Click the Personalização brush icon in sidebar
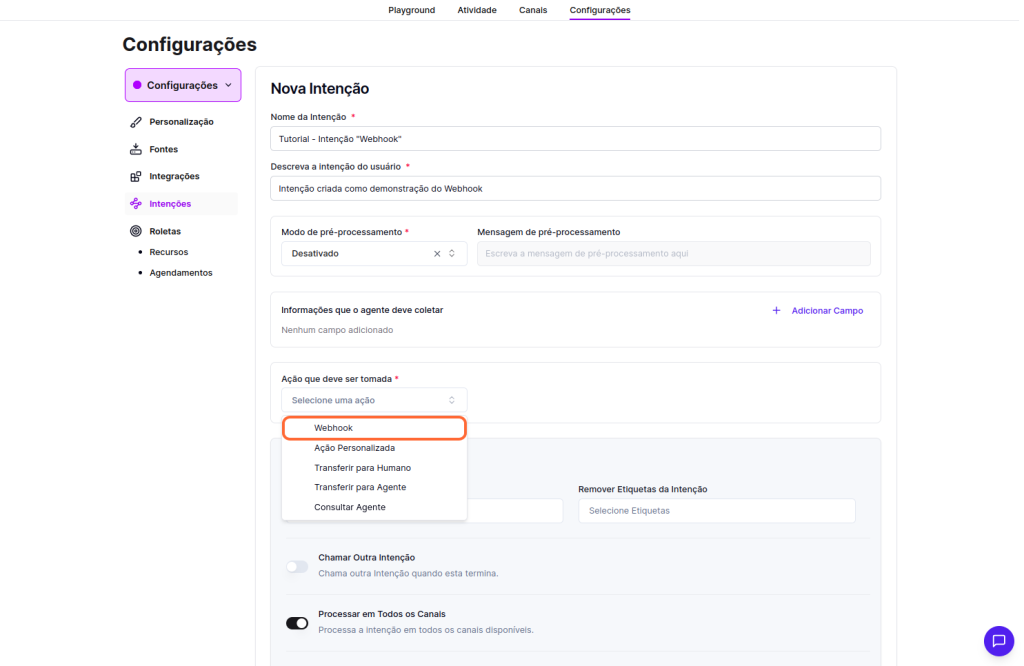 [x=136, y=122]
